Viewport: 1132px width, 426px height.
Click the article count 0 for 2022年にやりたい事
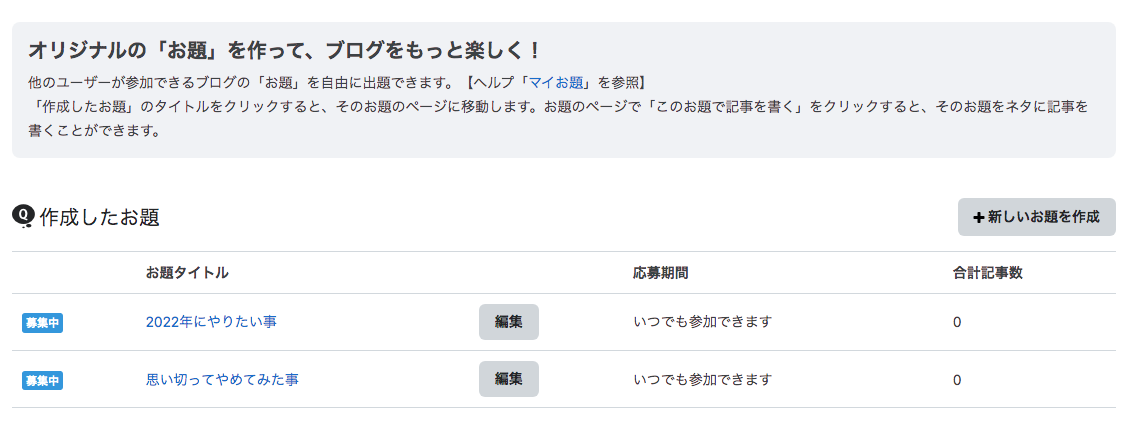coord(957,323)
